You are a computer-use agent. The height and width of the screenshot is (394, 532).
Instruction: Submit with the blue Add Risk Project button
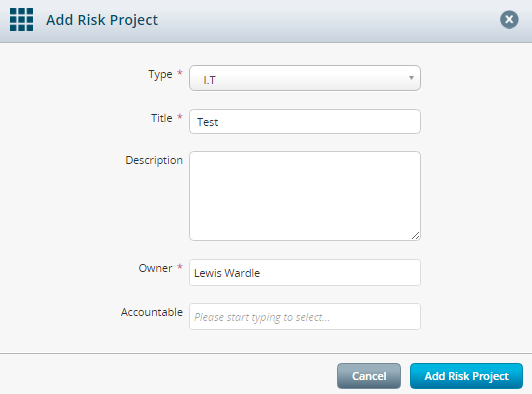tap(466, 376)
